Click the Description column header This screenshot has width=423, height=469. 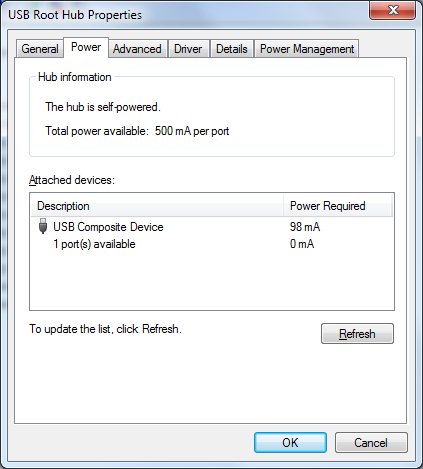tap(157, 206)
